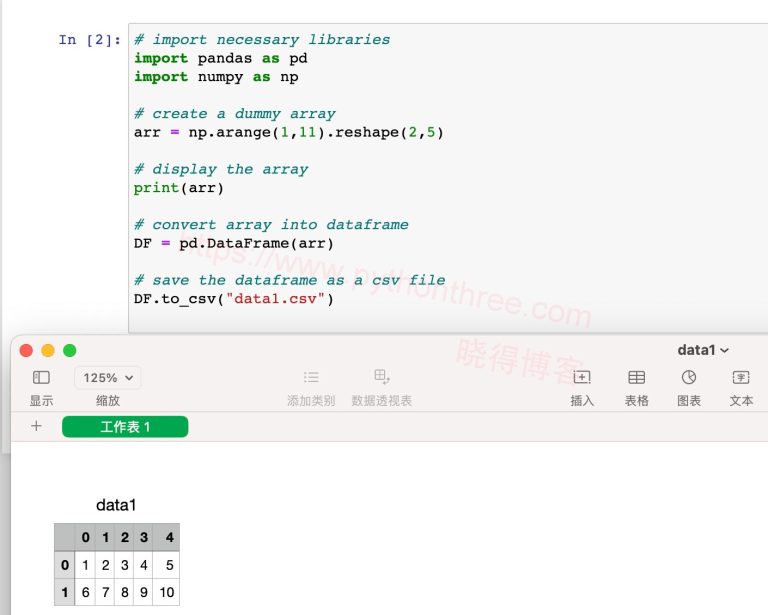The image size is (768, 615).
Task: Click the green full-screen window button
Action: tap(70, 350)
